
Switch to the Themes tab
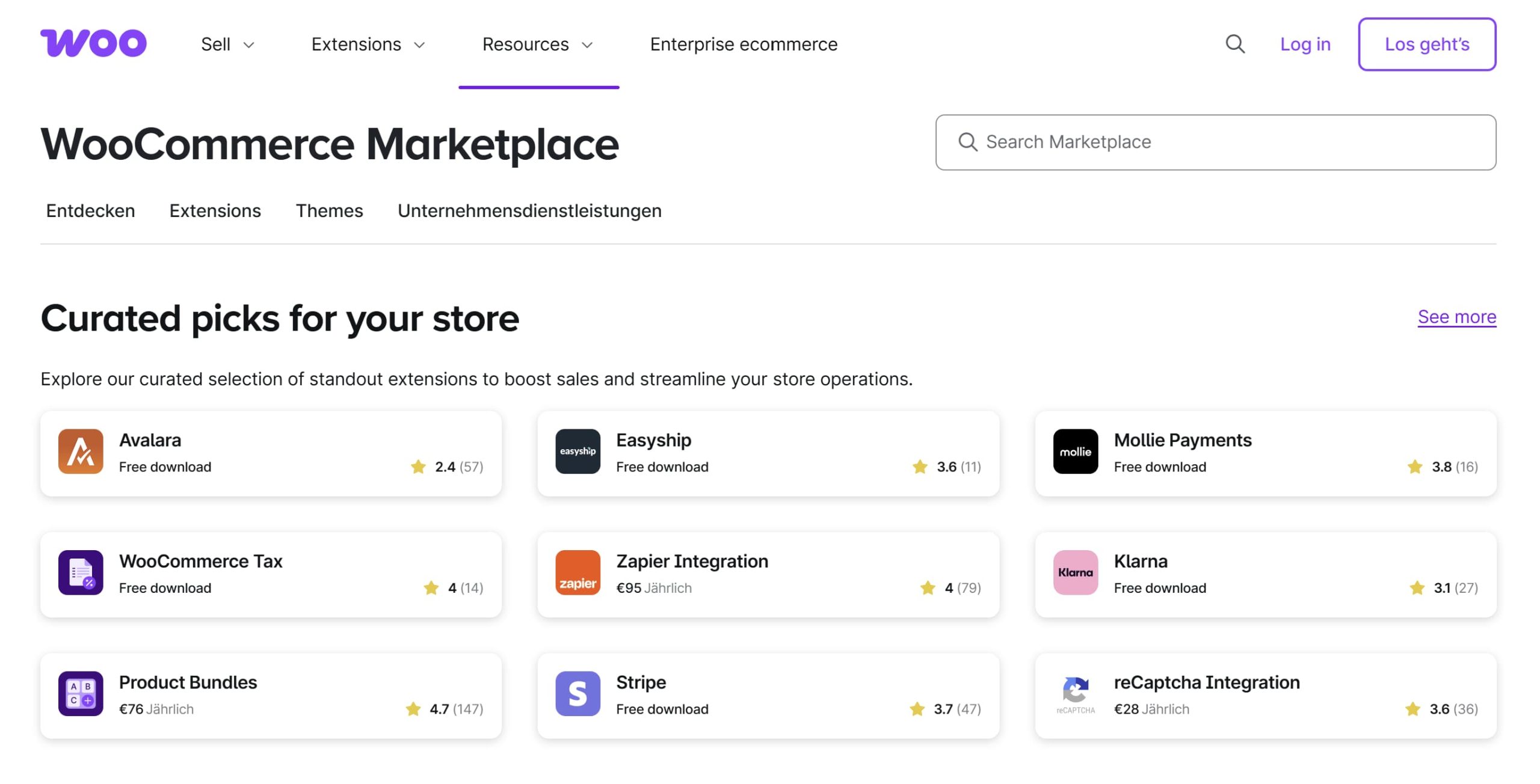click(330, 210)
